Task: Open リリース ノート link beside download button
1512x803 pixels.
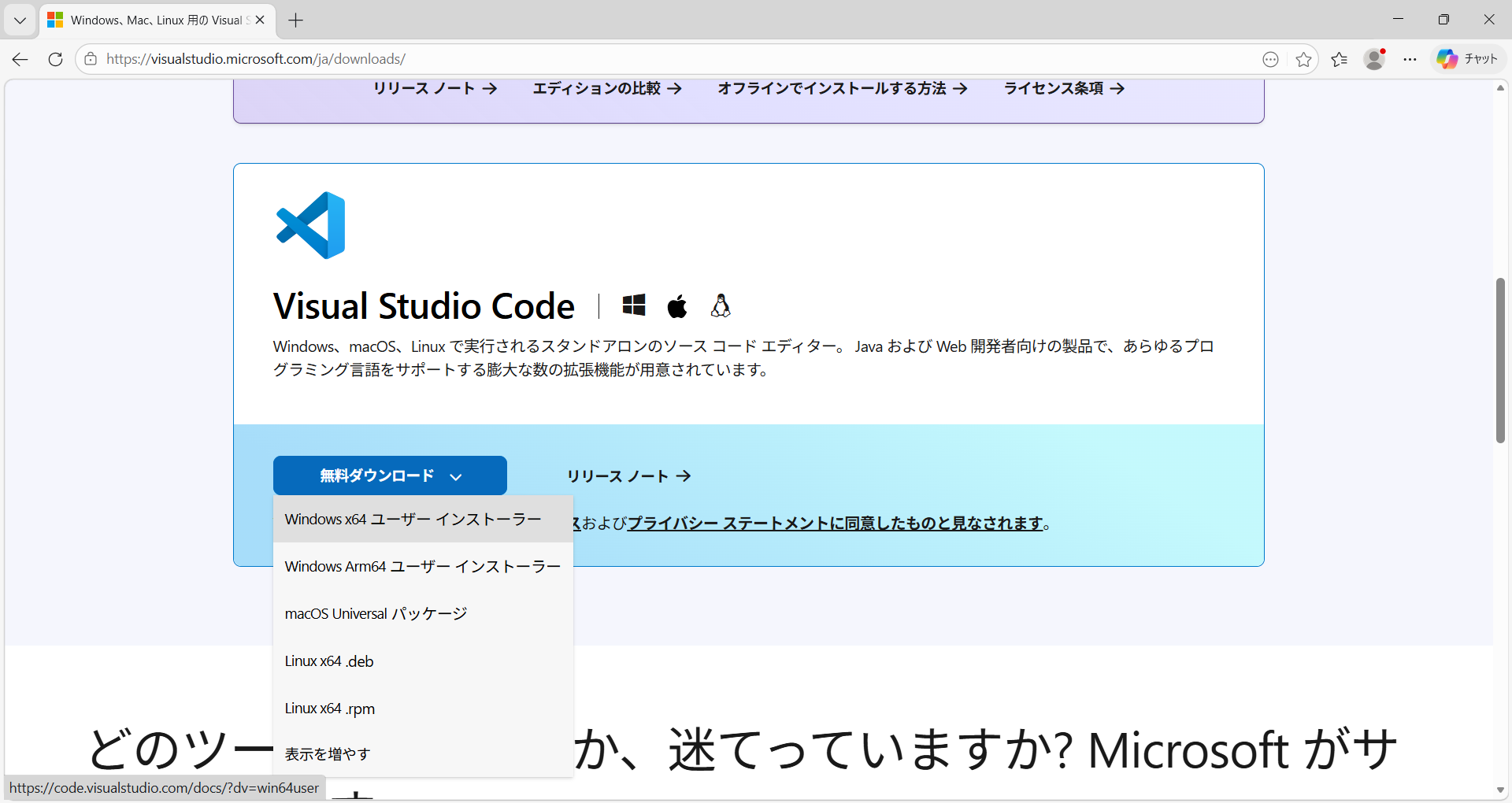Action: (628, 476)
